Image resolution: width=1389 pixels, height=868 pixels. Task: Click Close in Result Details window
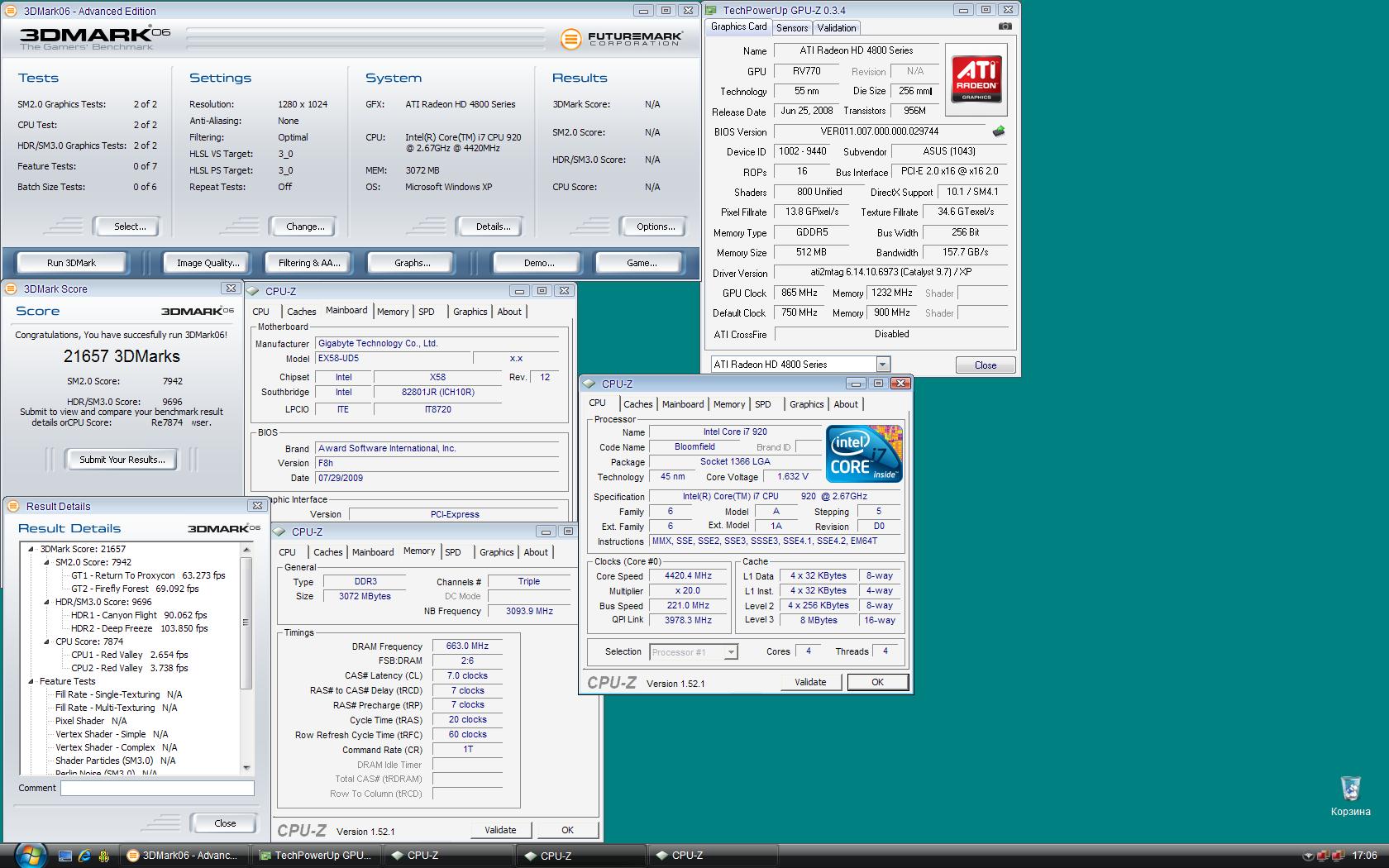(x=225, y=823)
